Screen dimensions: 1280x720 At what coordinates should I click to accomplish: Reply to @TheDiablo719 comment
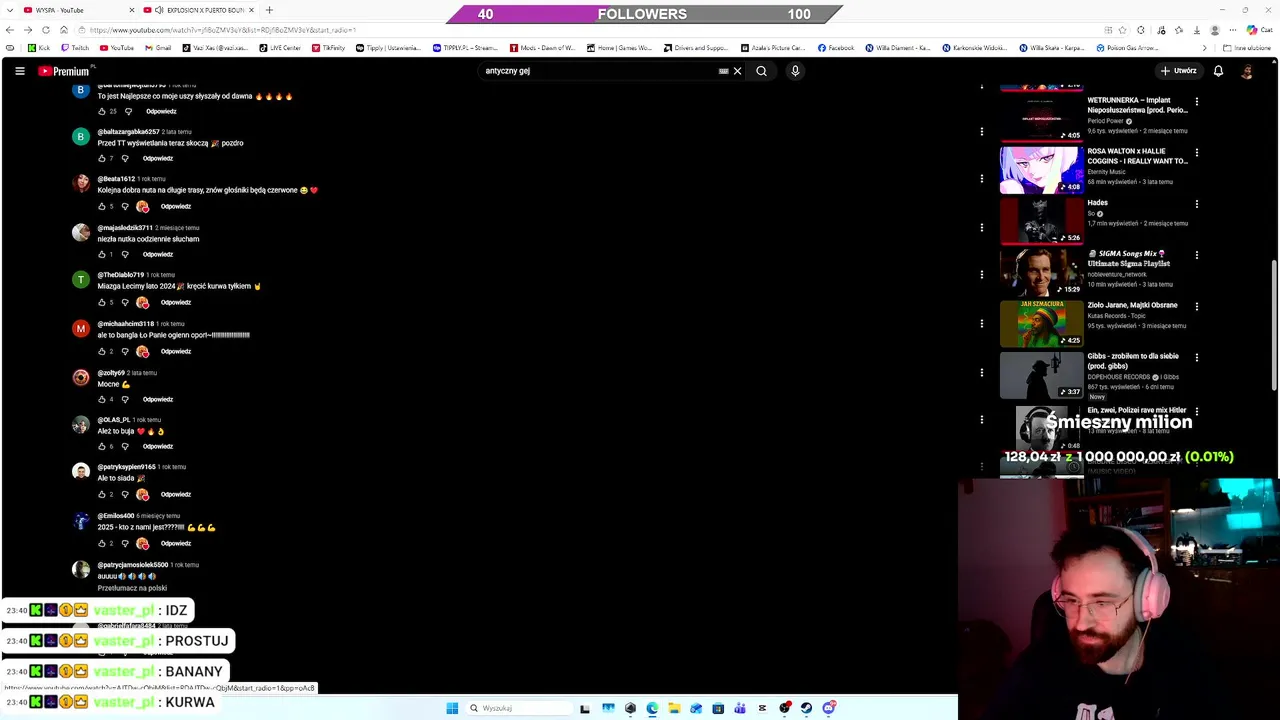point(176,302)
